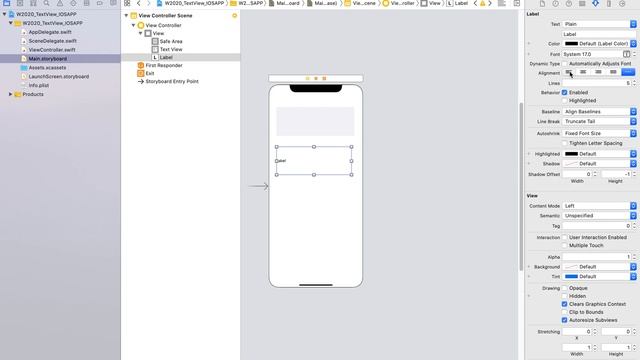Click the related items grid icon
This screenshot has height=360, width=640.
(x=127, y=3)
